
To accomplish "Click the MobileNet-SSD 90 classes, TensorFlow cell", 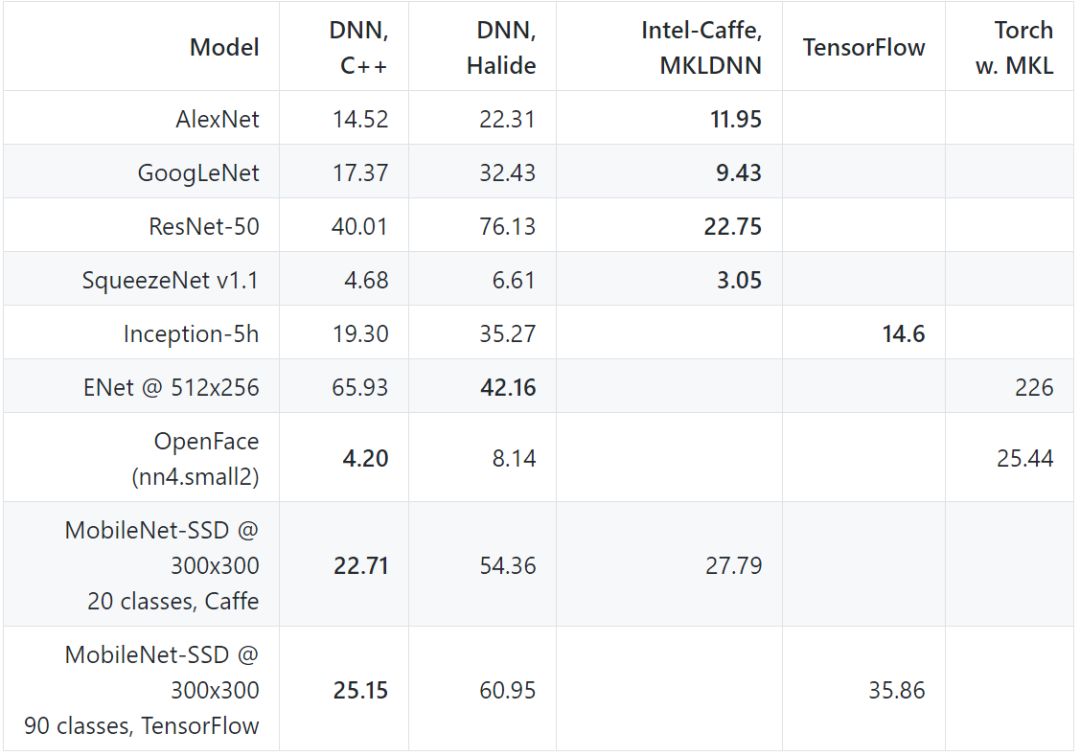I will pyautogui.click(x=142, y=690).
